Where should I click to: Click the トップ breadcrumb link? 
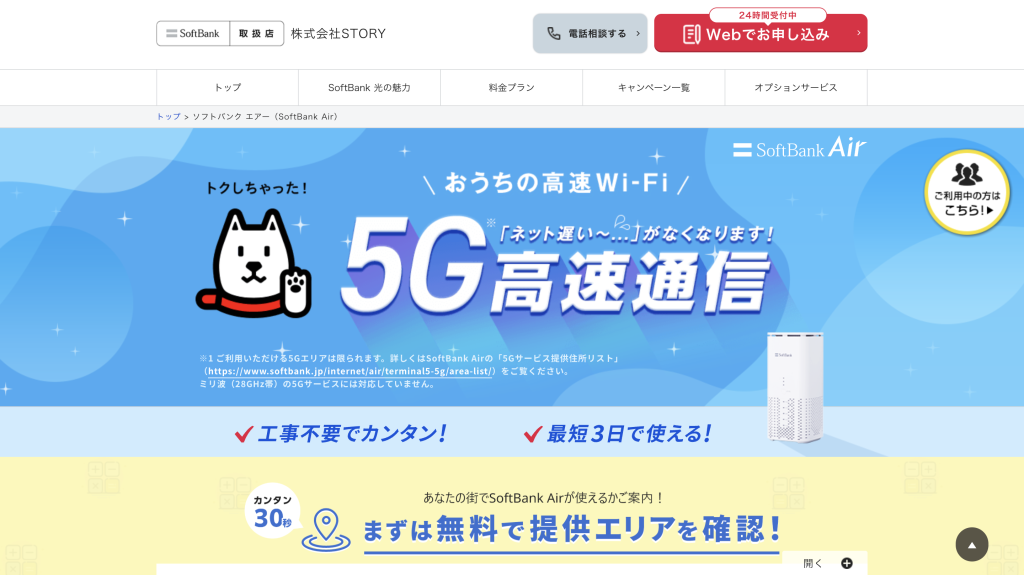pos(168,116)
